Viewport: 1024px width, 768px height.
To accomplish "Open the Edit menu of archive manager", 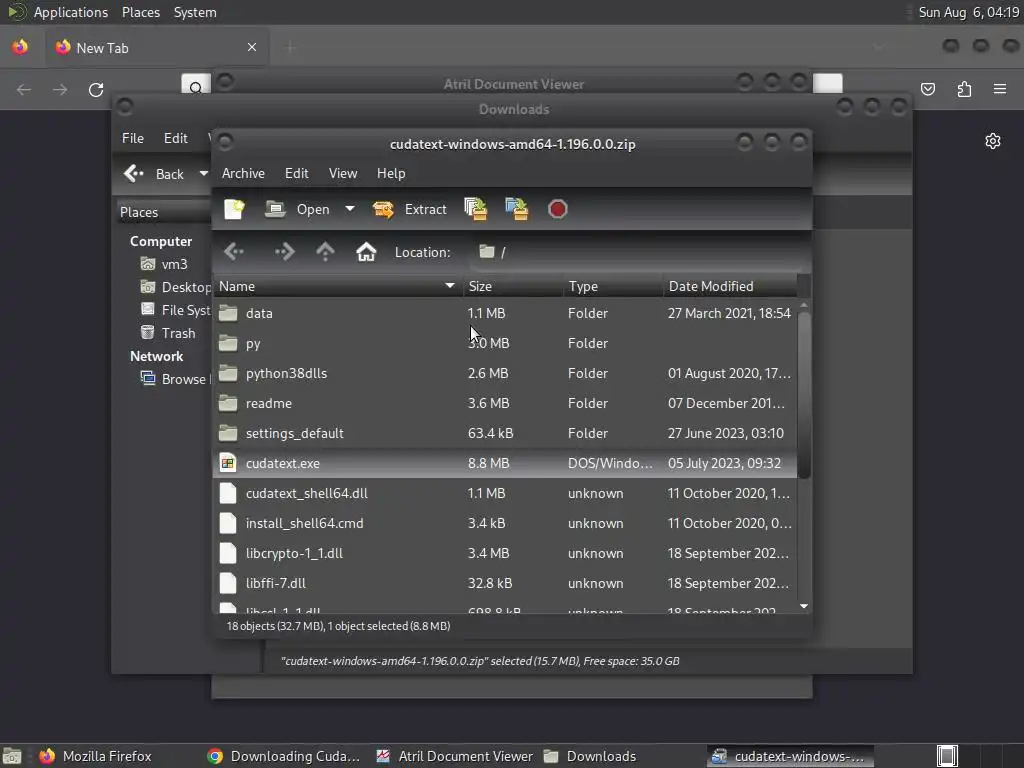I will [x=296, y=173].
